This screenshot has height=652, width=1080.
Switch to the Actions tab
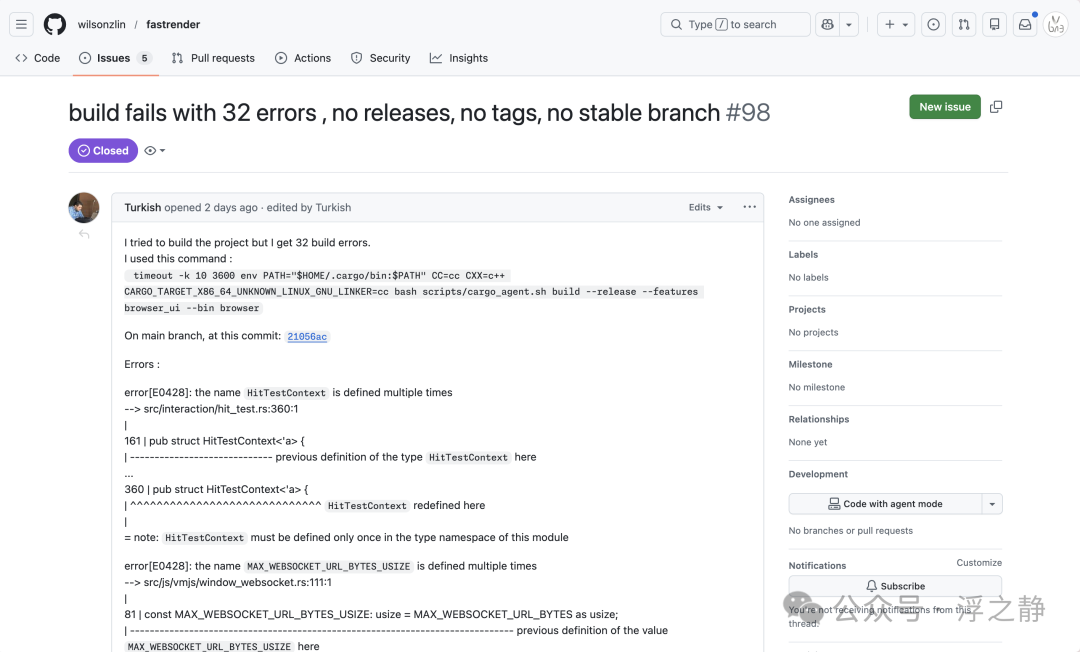303,59
